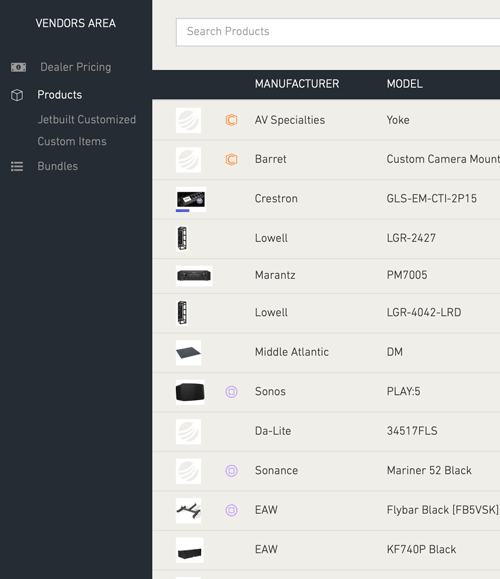Focus the Search Products field
The image size is (500, 579).
[338, 32]
